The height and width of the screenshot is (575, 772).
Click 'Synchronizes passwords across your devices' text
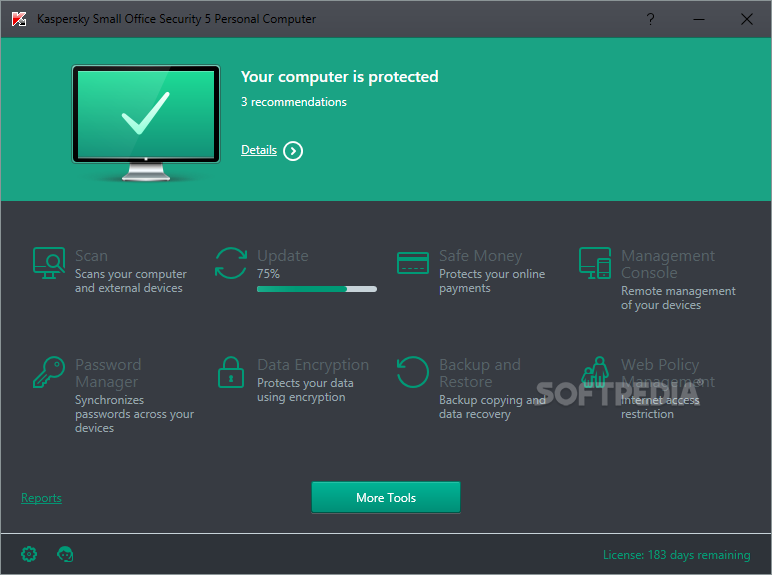click(134, 414)
